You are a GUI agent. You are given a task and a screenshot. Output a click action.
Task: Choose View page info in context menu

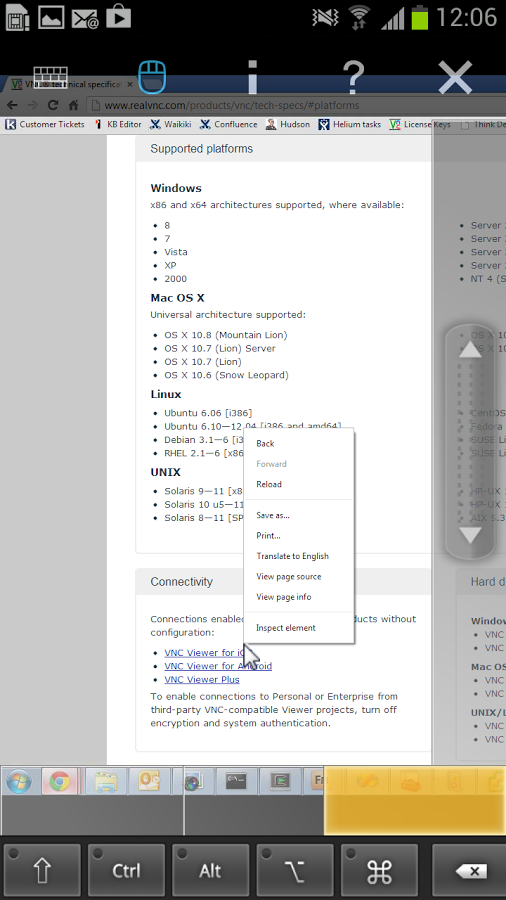point(298,597)
